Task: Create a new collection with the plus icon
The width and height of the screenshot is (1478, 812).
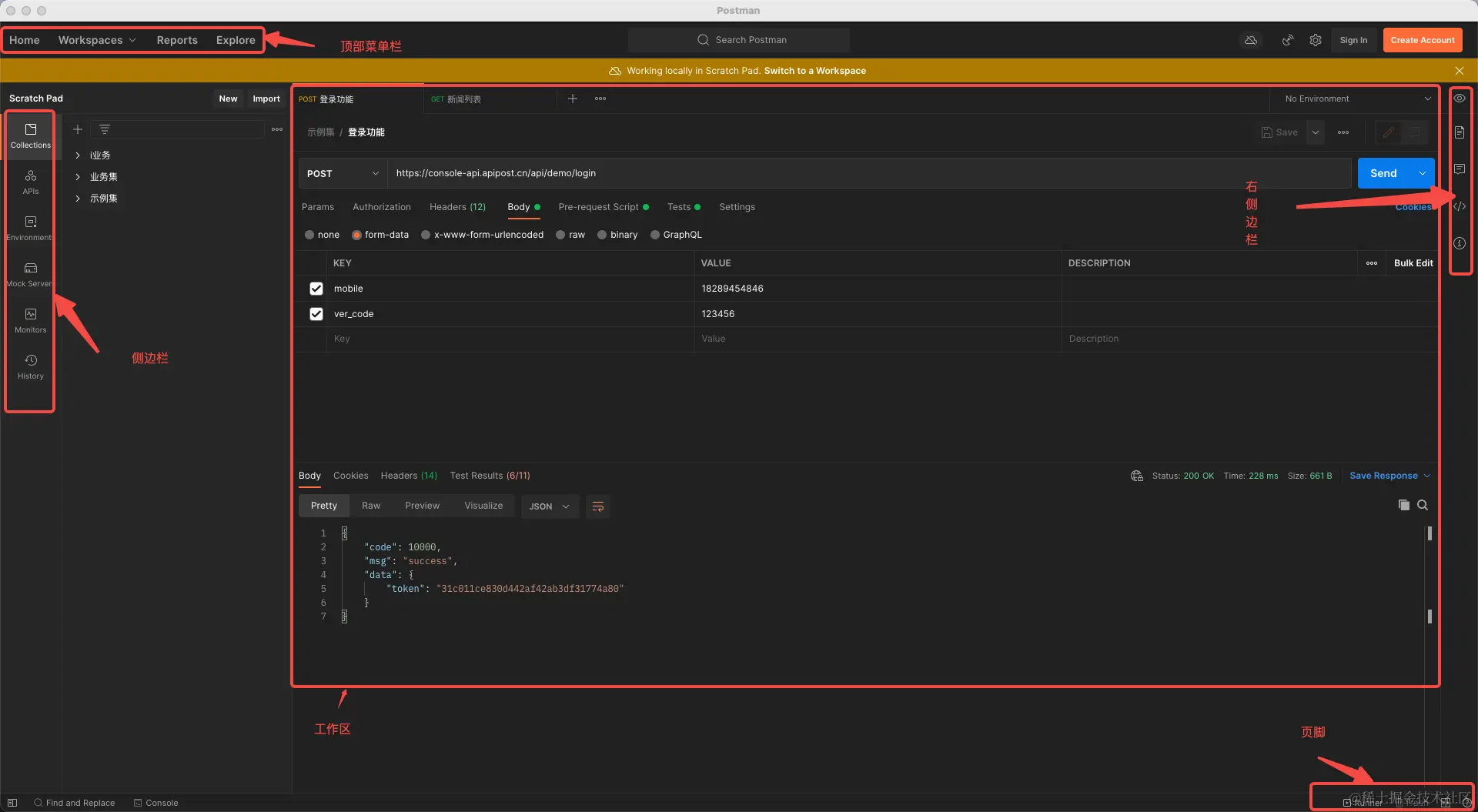Action: 78,129
